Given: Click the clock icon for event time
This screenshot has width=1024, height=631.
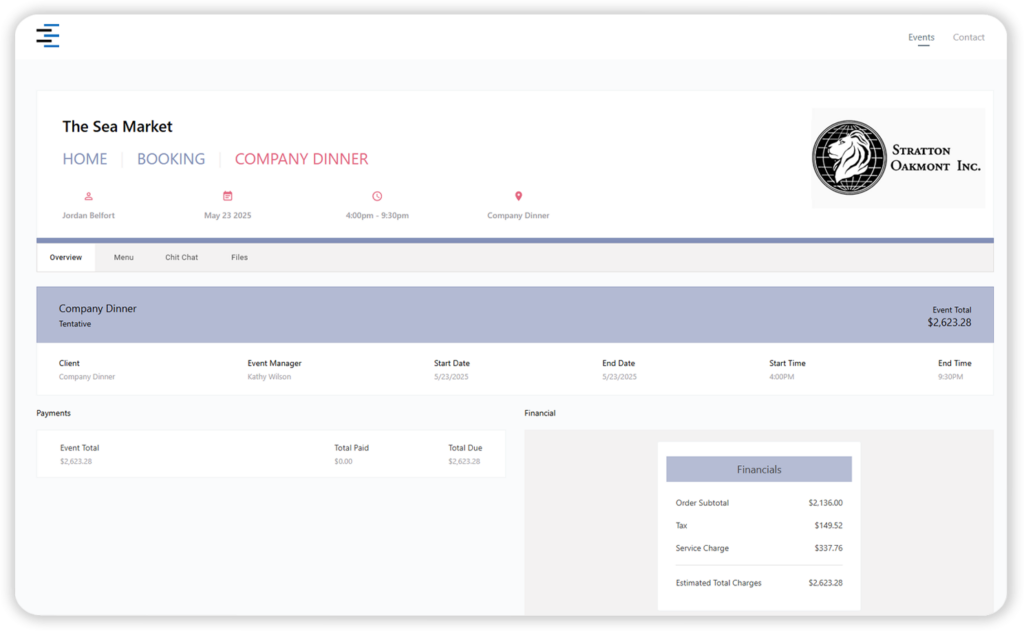Looking at the screenshot, I should click(377, 195).
